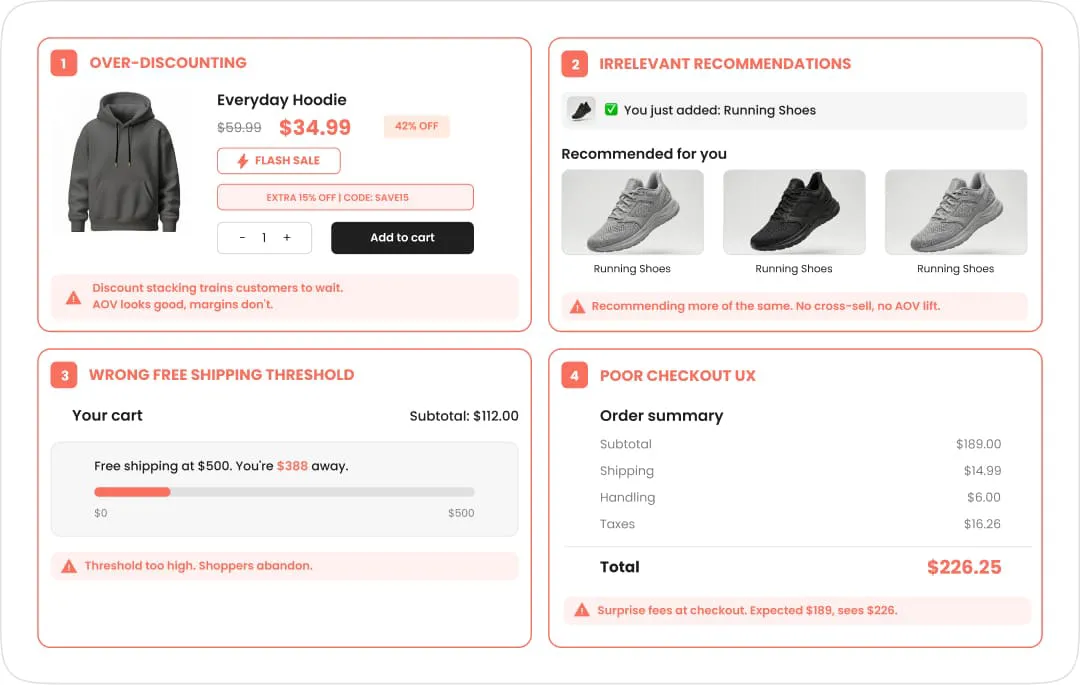The height and width of the screenshot is (685, 1080).
Task: Click the lightning bolt icon in Flash Sale
Action: click(242, 161)
